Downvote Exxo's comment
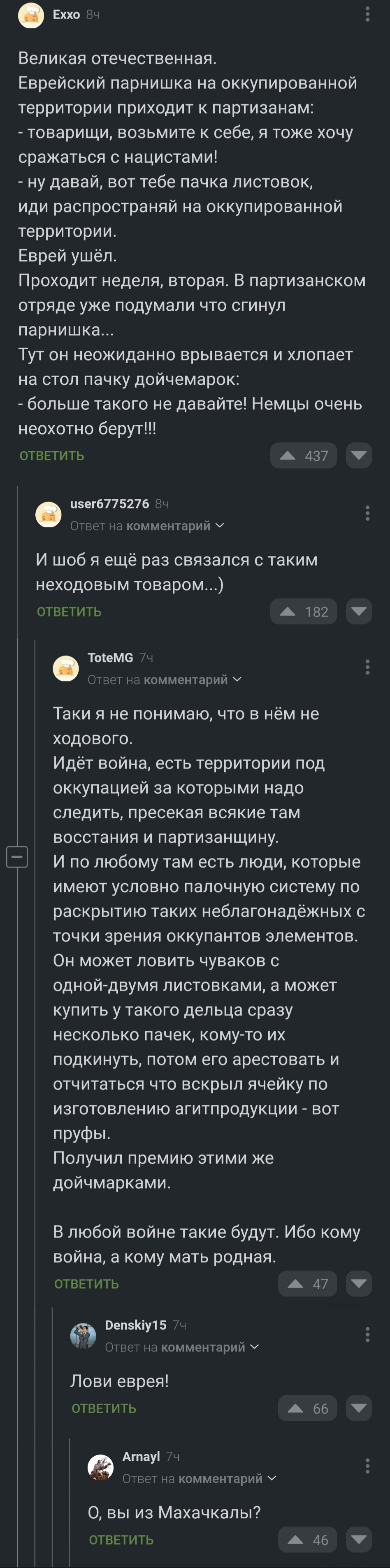Image resolution: width=390 pixels, height=1568 pixels. pyautogui.click(x=359, y=455)
